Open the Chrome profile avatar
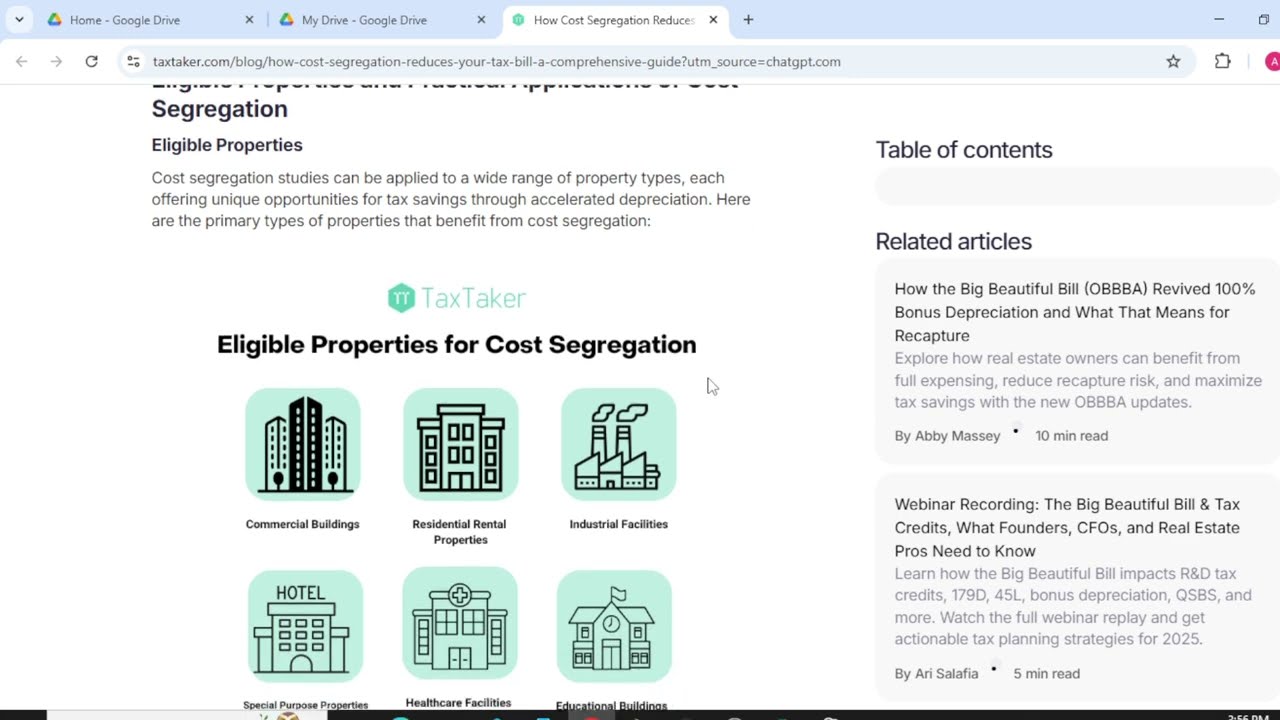Screen dimensions: 1280x720 pos(1272,62)
